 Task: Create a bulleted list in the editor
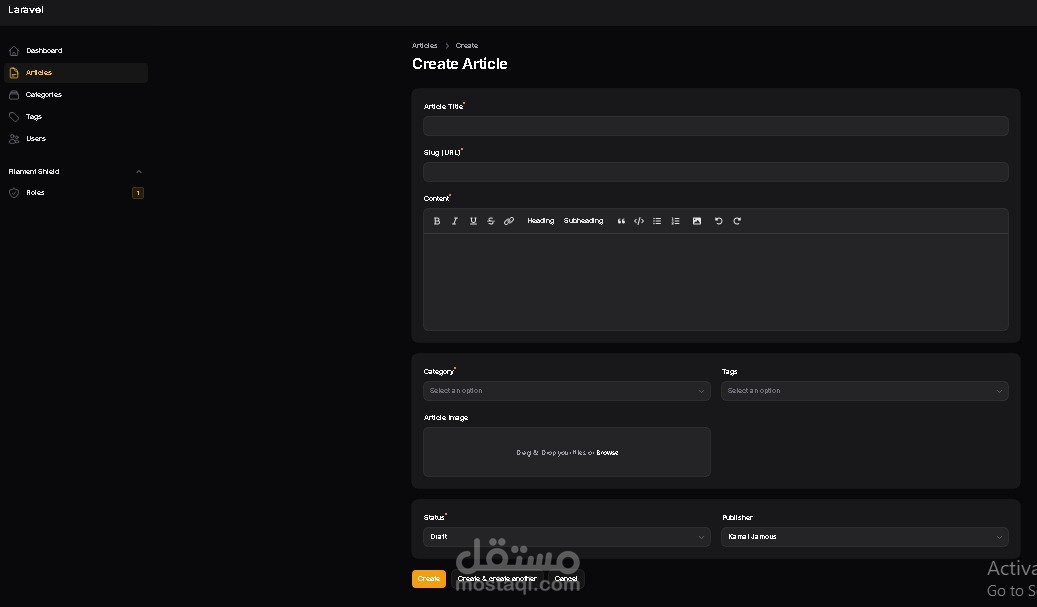[x=657, y=221]
